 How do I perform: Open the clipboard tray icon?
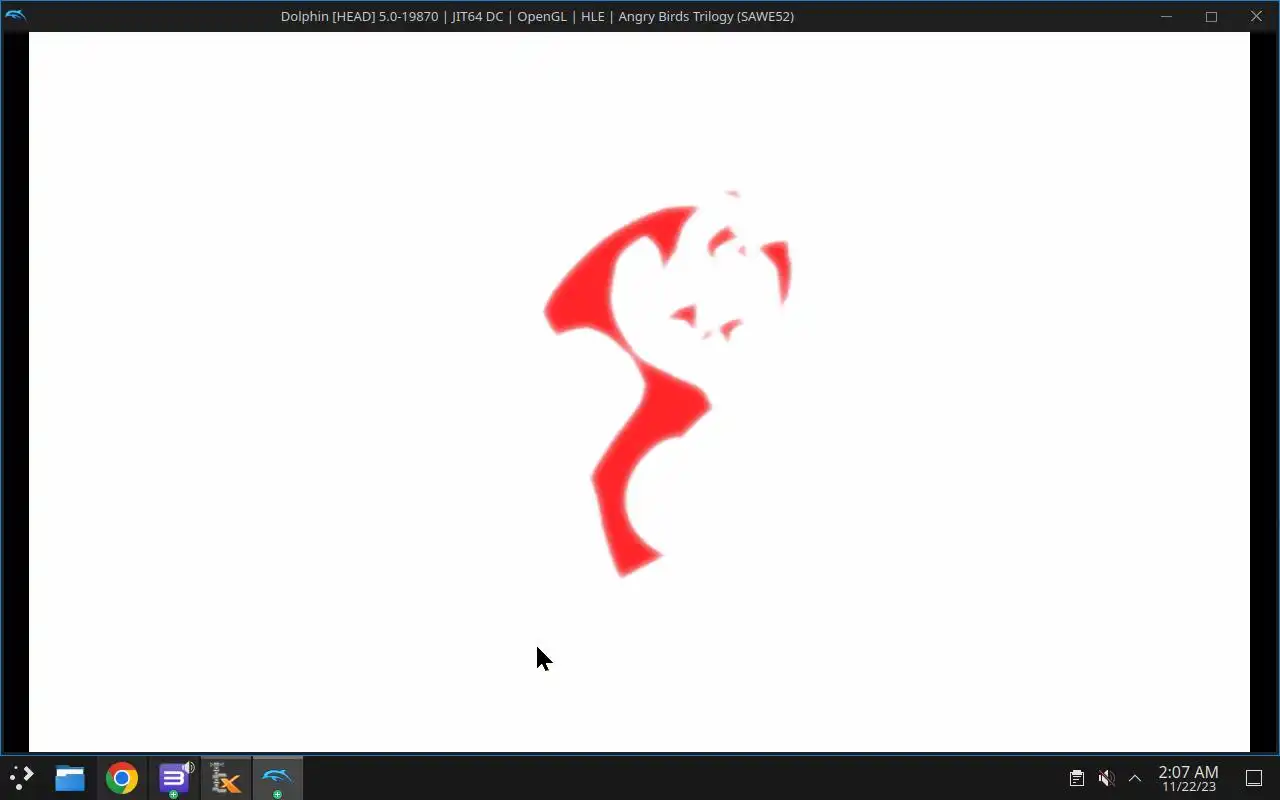pos(1076,778)
